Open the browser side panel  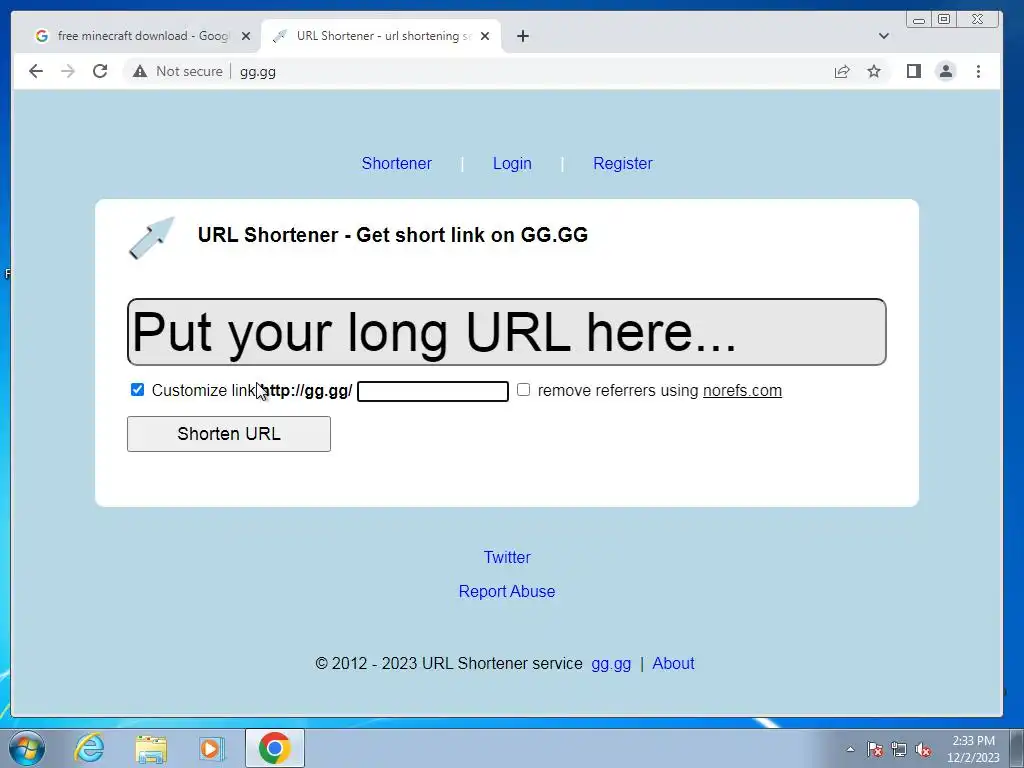tap(914, 71)
